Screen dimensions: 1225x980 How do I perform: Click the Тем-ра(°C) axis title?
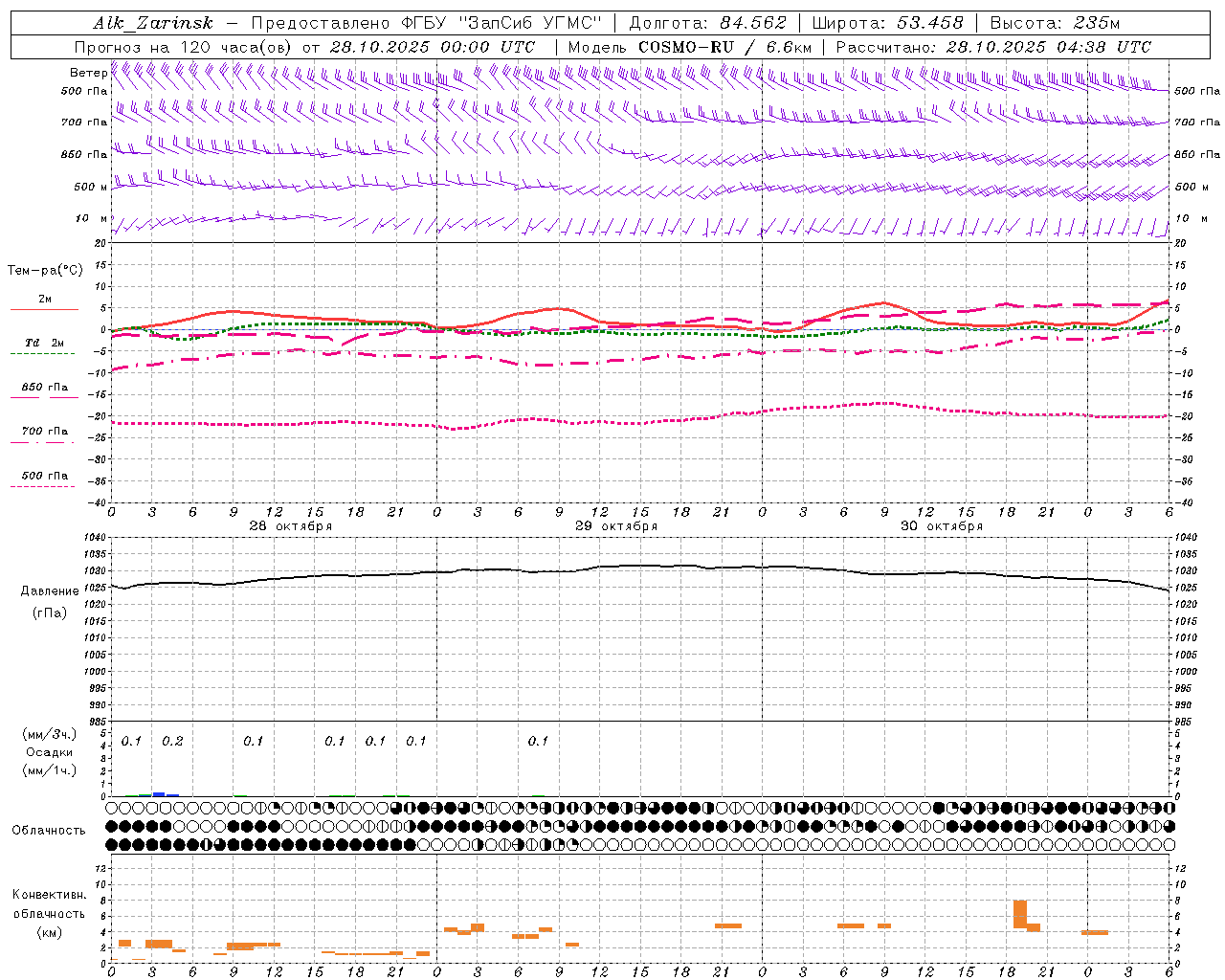[x=45, y=271]
